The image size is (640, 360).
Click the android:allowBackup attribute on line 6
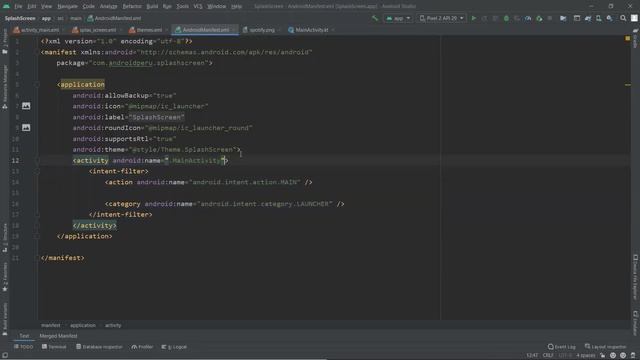tap(110, 96)
